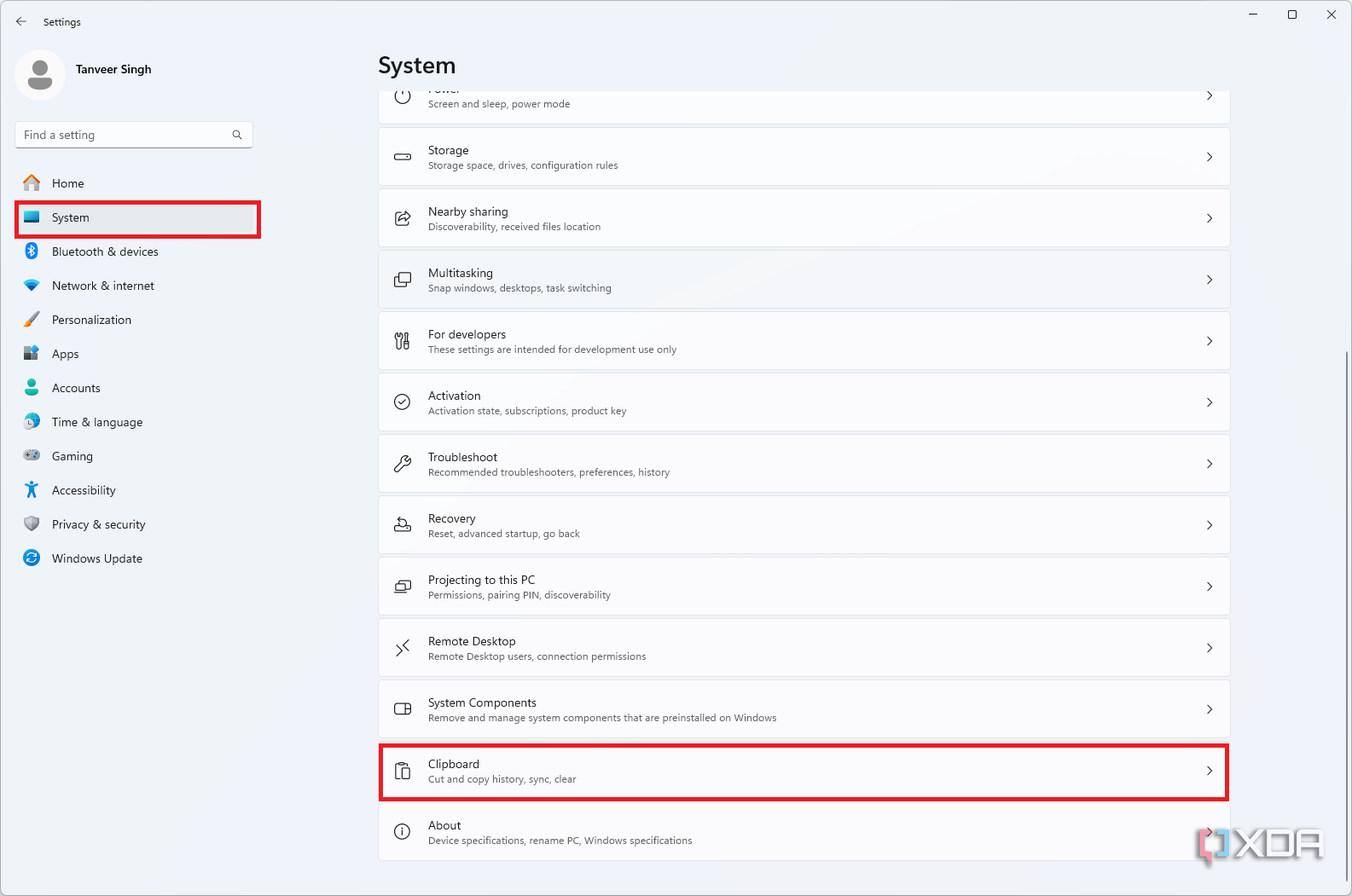Click the Activation checkmark icon
Image resolution: width=1352 pixels, height=896 pixels.
click(403, 402)
